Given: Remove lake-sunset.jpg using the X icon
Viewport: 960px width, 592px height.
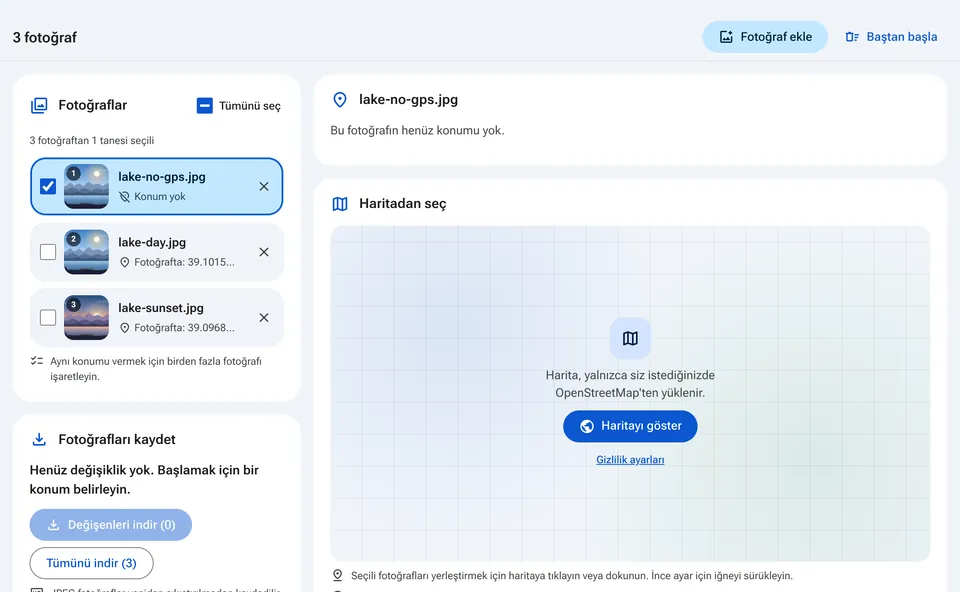Looking at the screenshot, I should pyautogui.click(x=264, y=318).
